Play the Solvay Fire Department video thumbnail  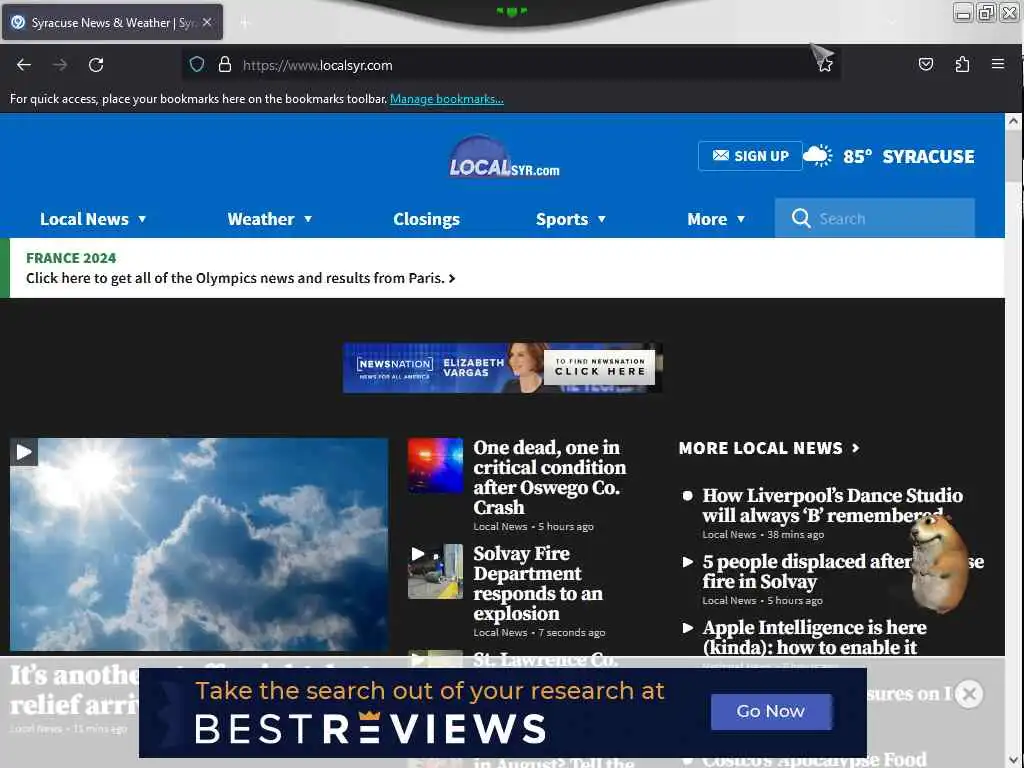[x=436, y=571]
